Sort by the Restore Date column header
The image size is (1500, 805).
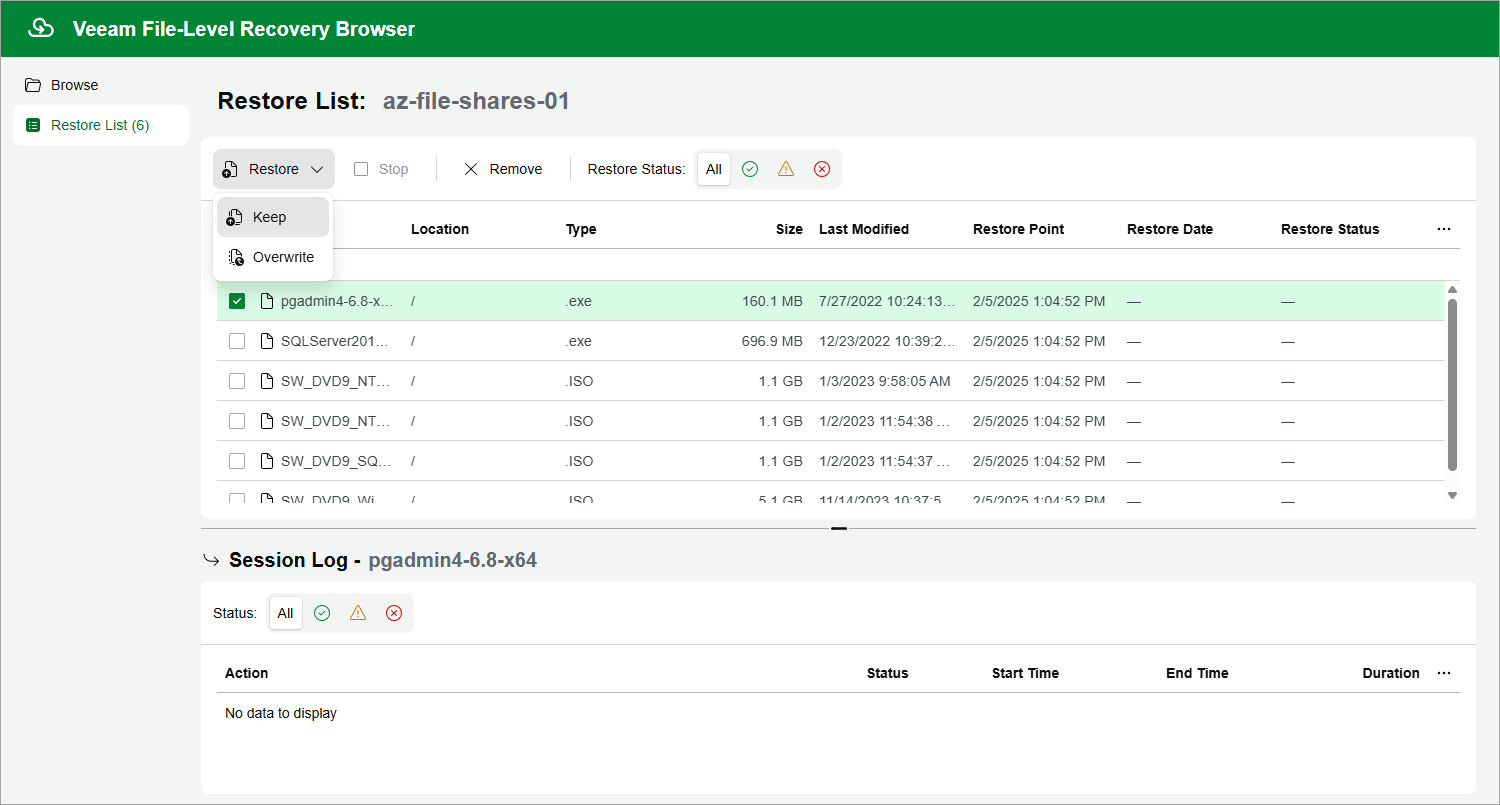click(1170, 229)
